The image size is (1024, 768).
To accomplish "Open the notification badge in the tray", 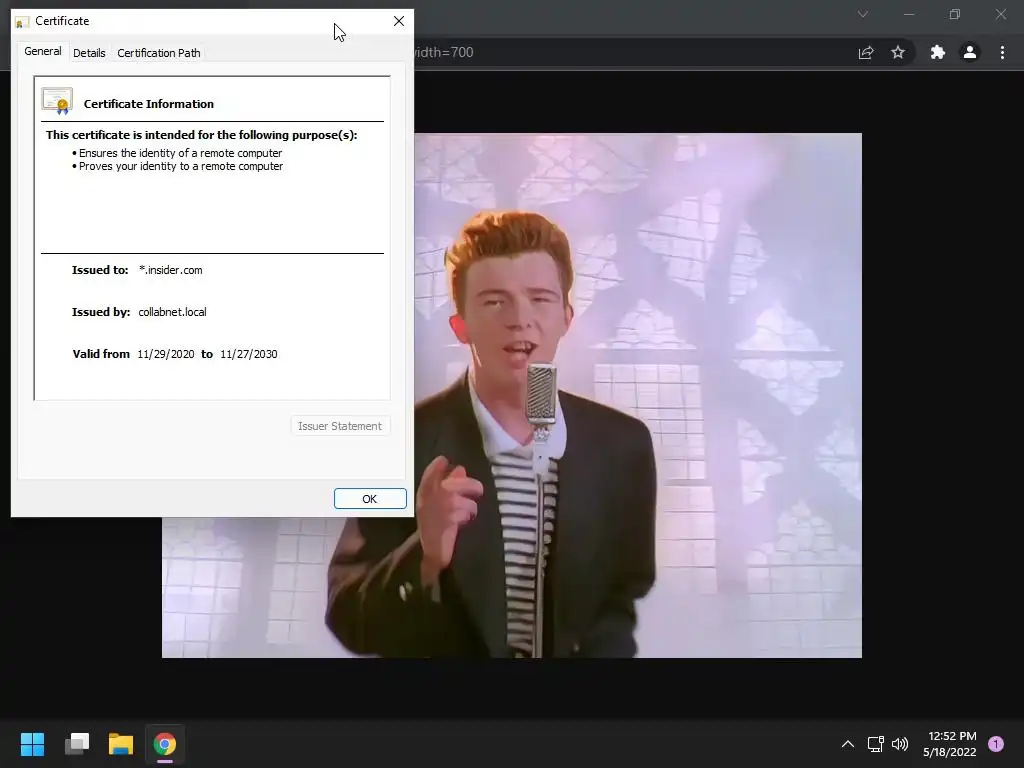I will (996, 744).
